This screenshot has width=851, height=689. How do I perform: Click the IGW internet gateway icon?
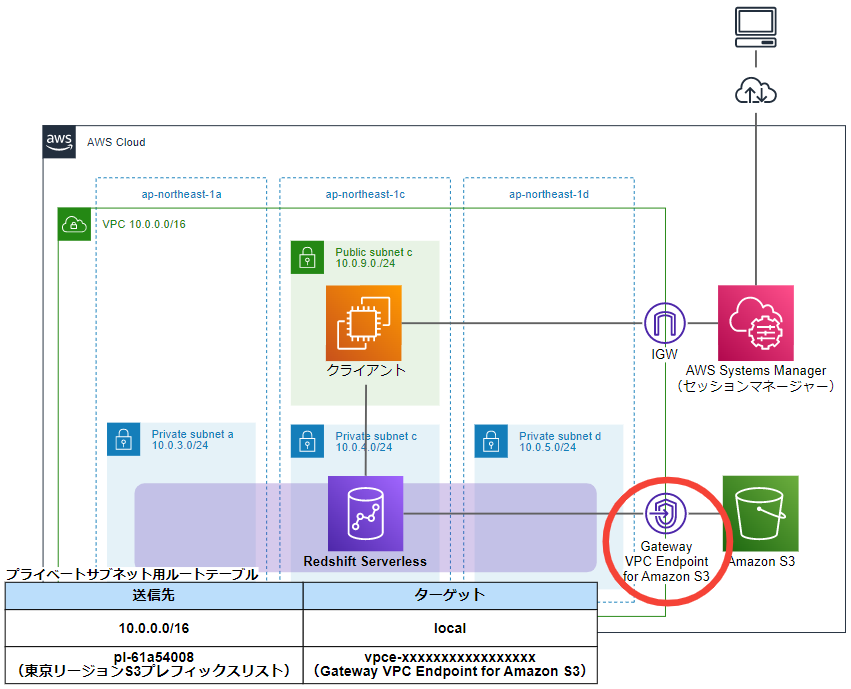click(x=665, y=323)
